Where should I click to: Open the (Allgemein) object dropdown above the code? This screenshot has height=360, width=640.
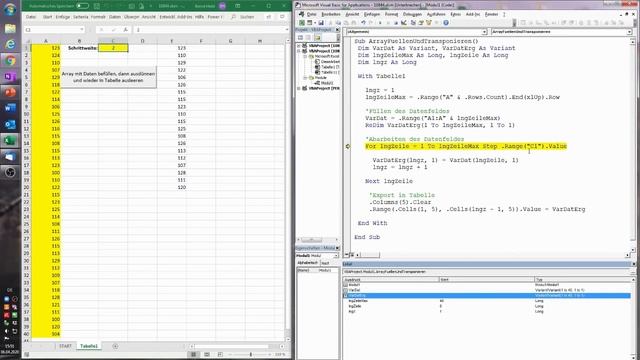(484, 32)
